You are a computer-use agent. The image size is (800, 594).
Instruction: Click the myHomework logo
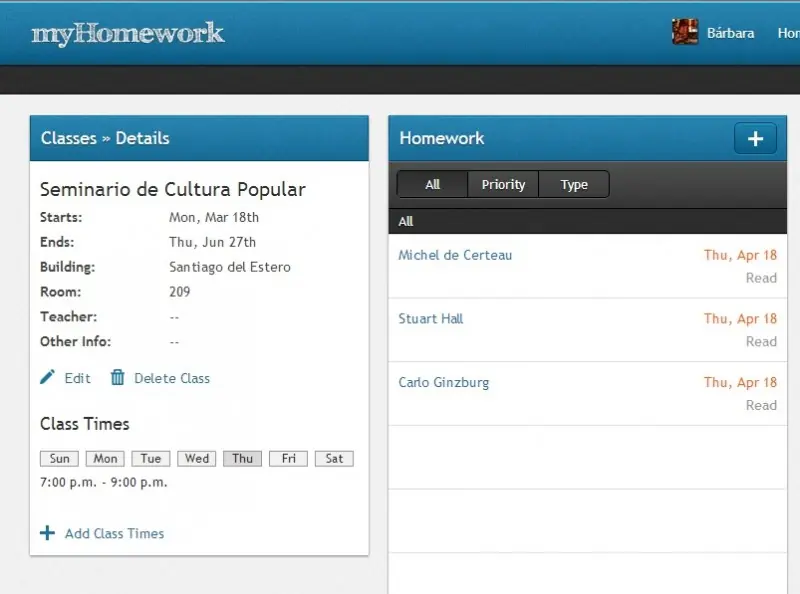click(128, 34)
